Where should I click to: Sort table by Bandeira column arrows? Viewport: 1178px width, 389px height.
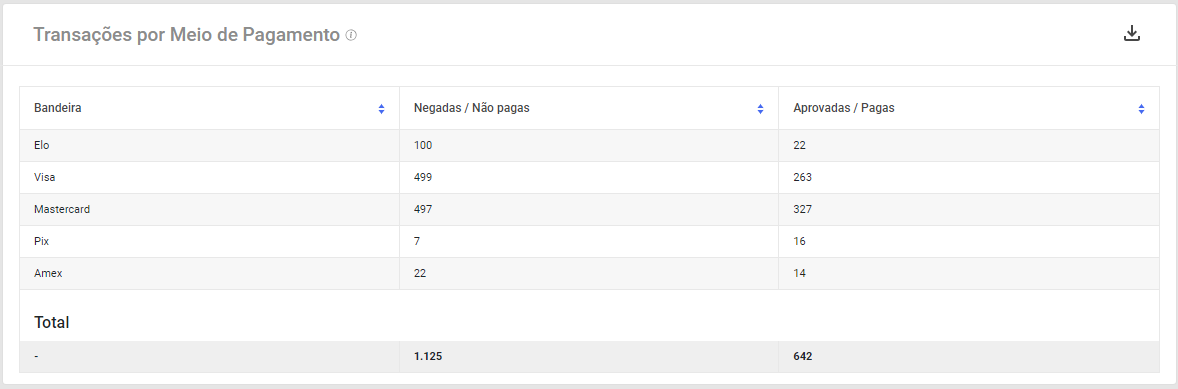(381, 109)
